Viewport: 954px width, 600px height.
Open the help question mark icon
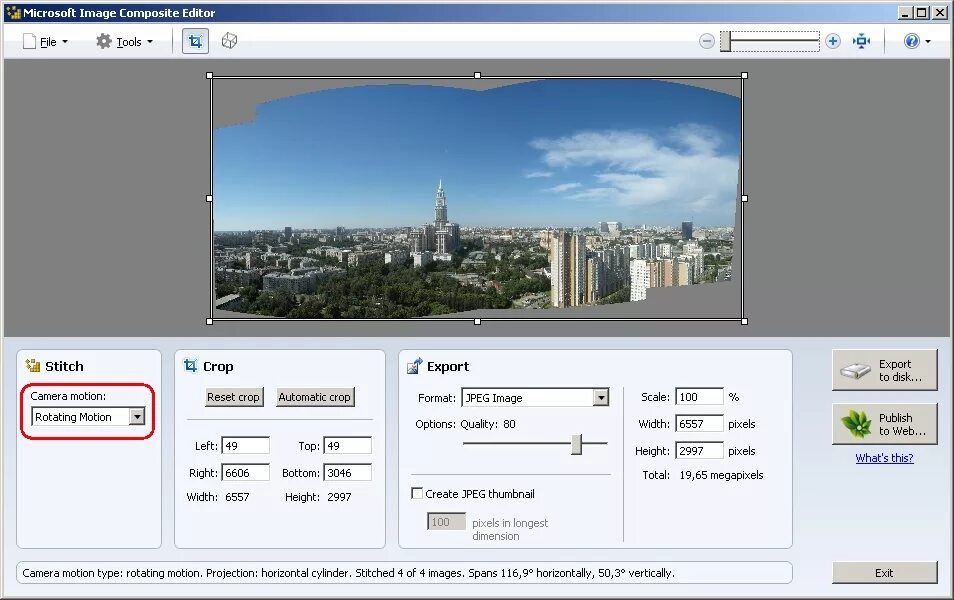click(x=911, y=41)
